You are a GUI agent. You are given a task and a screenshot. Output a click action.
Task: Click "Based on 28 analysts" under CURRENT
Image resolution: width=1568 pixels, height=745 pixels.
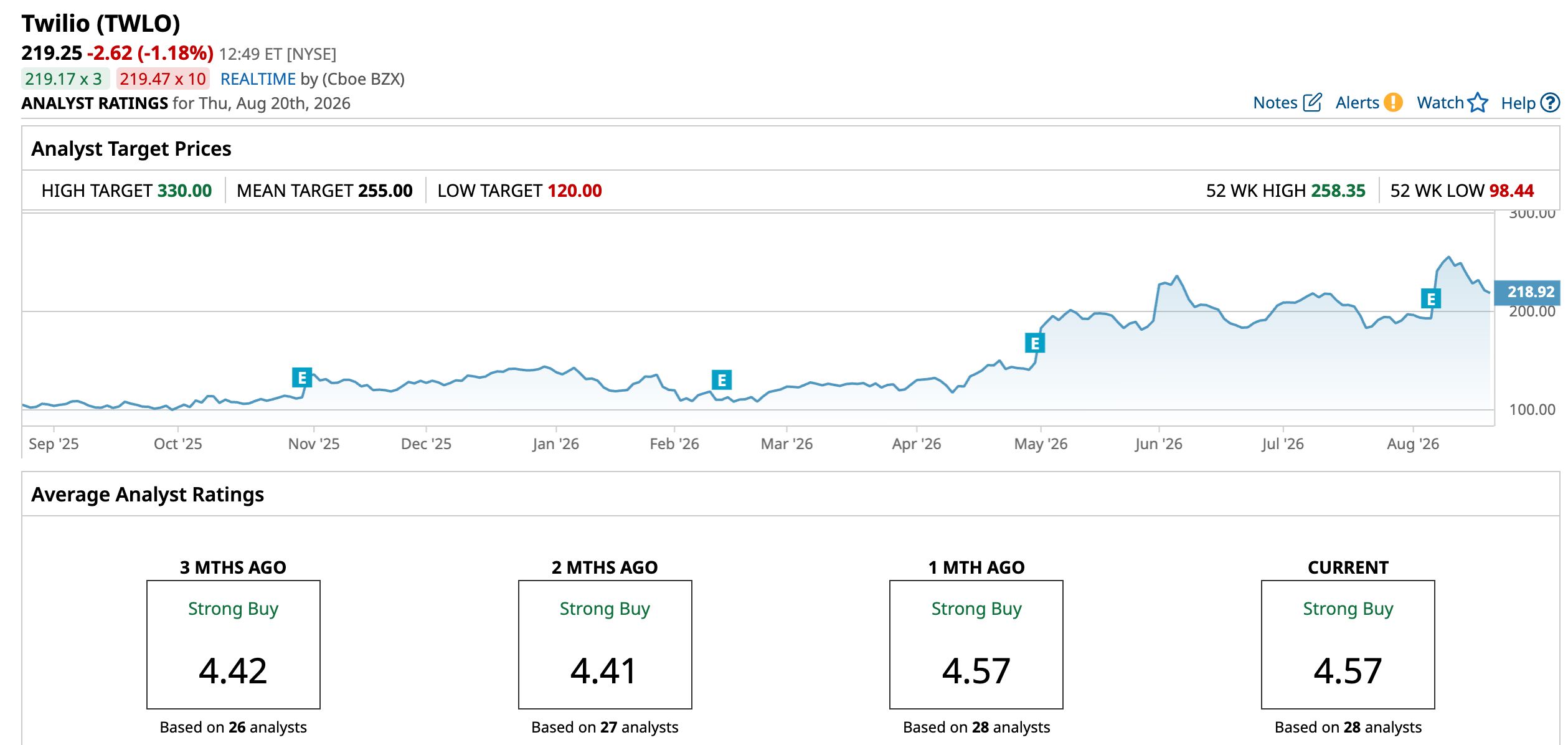pyautogui.click(x=1348, y=728)
